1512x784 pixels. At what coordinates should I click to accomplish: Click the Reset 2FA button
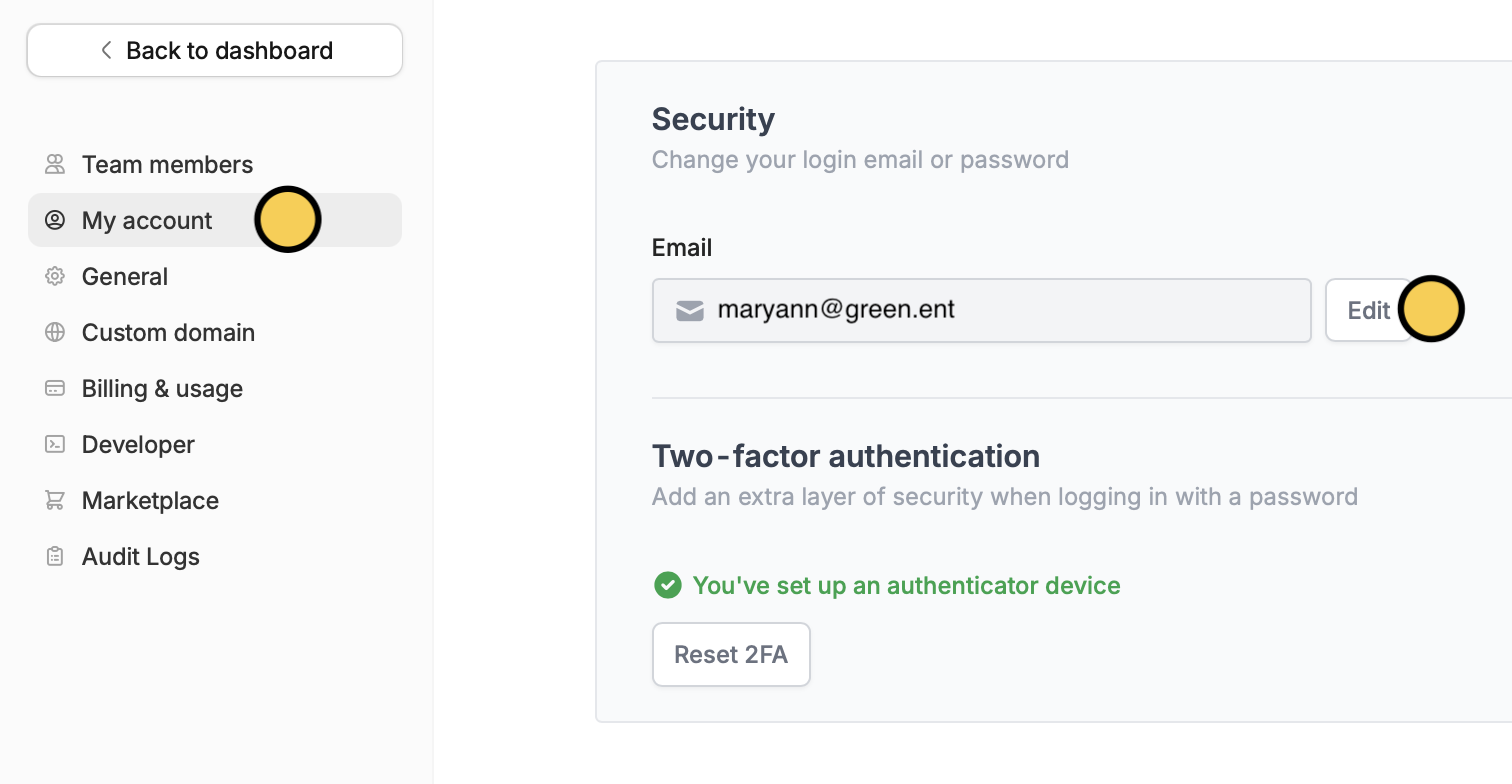731,654
